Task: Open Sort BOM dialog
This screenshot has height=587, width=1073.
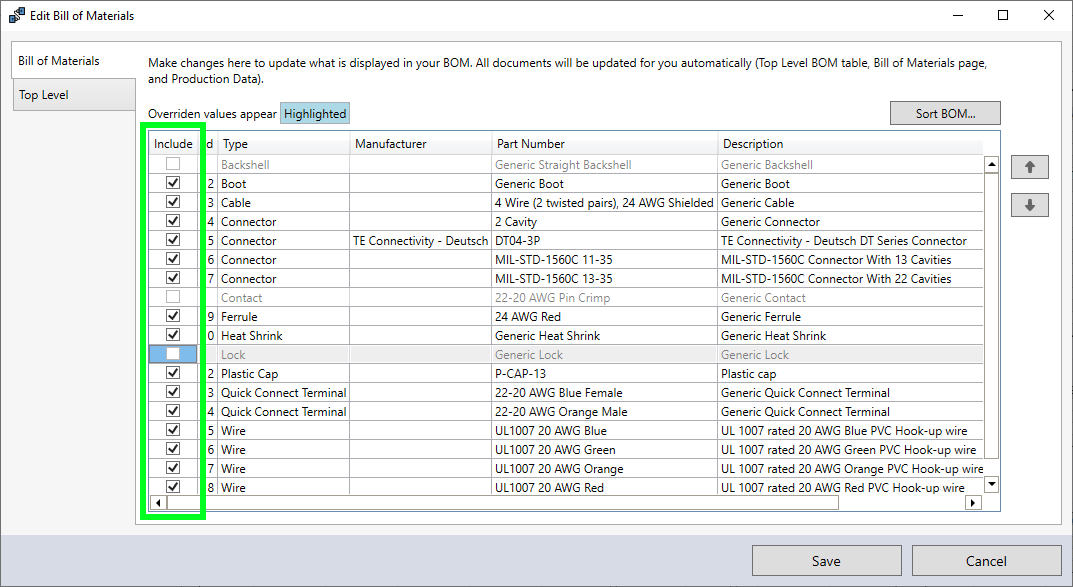Action: (945, 114)
